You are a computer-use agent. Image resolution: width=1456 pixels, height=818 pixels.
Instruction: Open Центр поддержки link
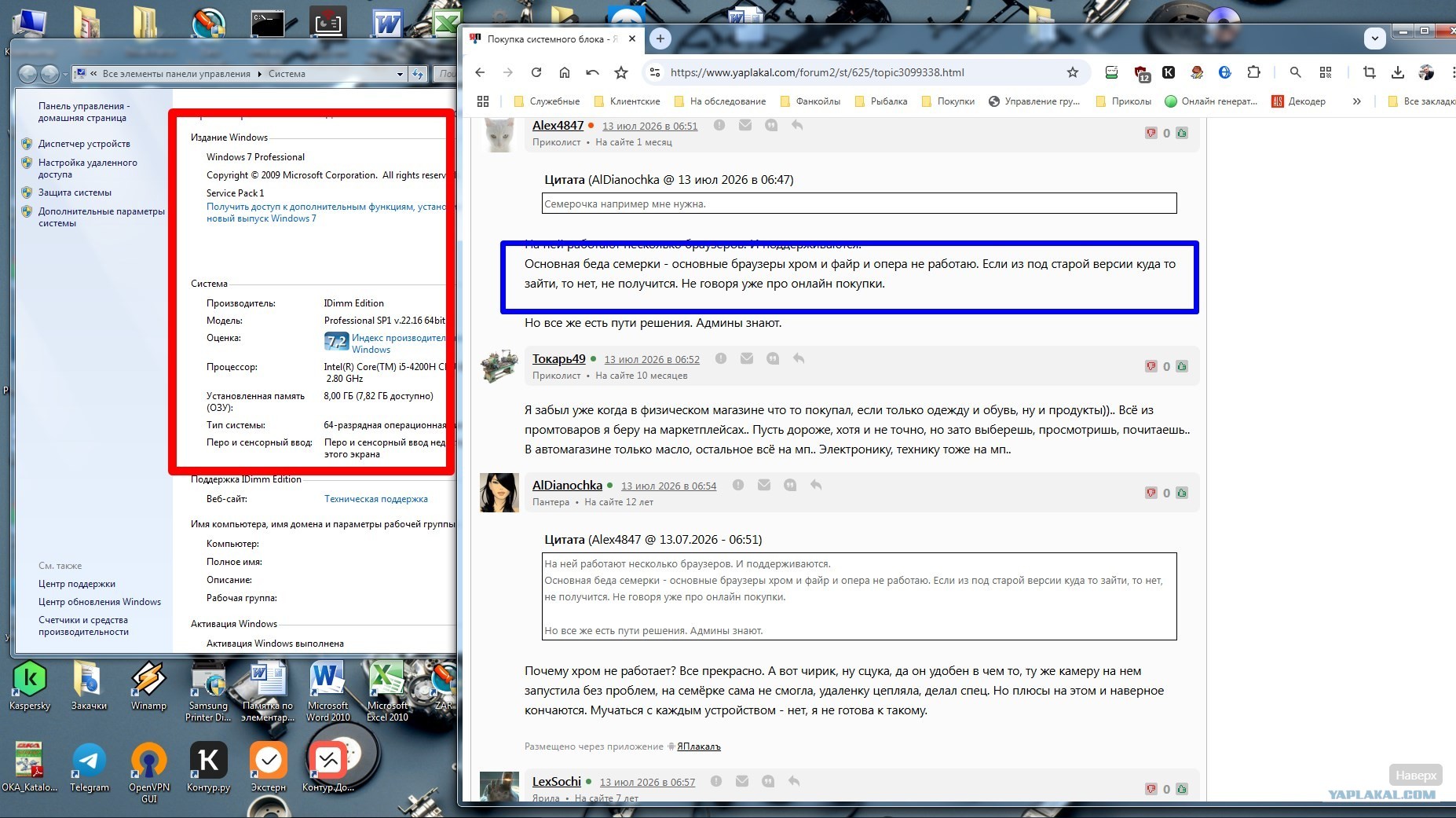click(77, 584)
